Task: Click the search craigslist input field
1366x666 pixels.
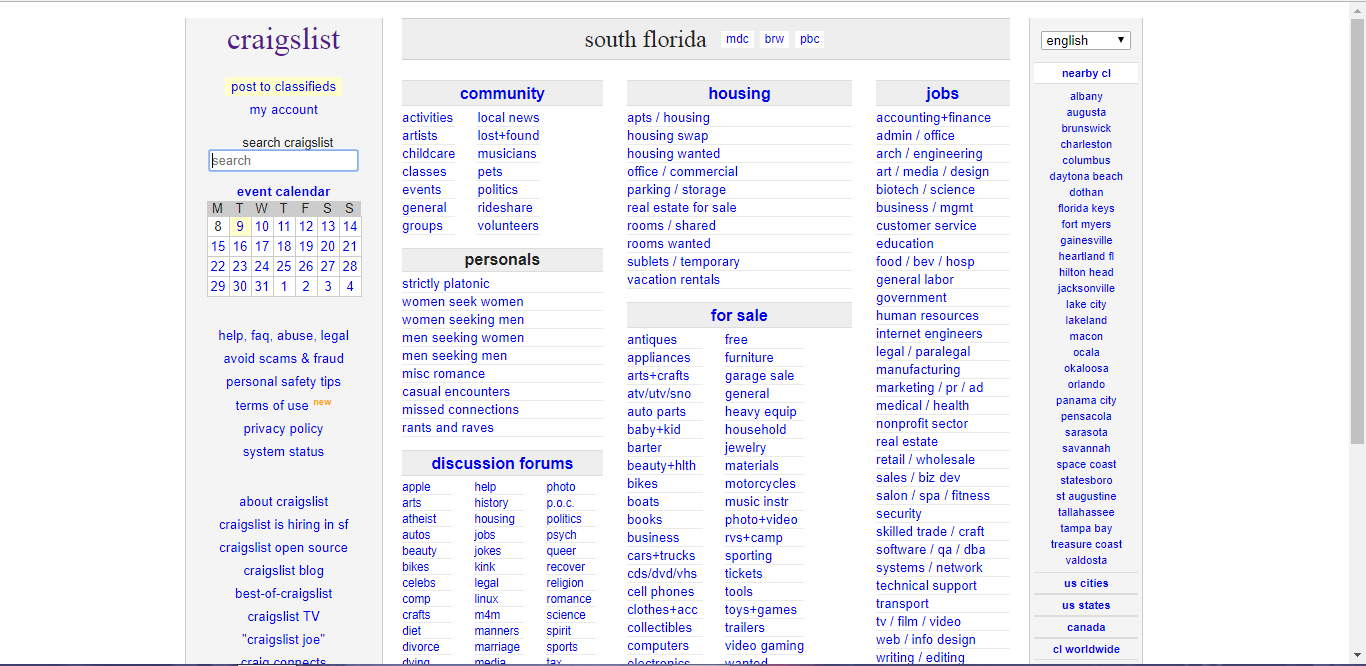Action: (283, 160)
